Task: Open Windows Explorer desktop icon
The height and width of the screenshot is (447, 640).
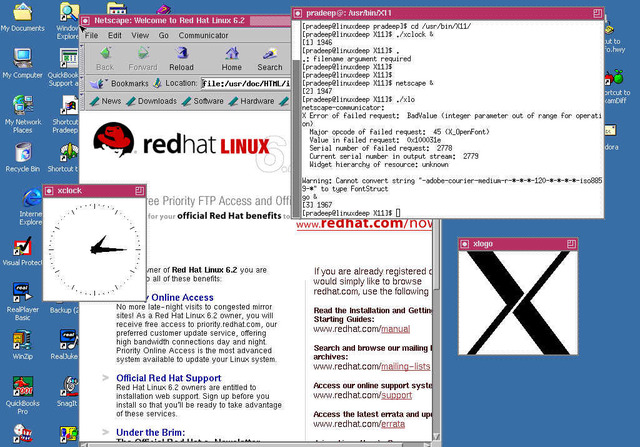Action: [x=68, y=20]
